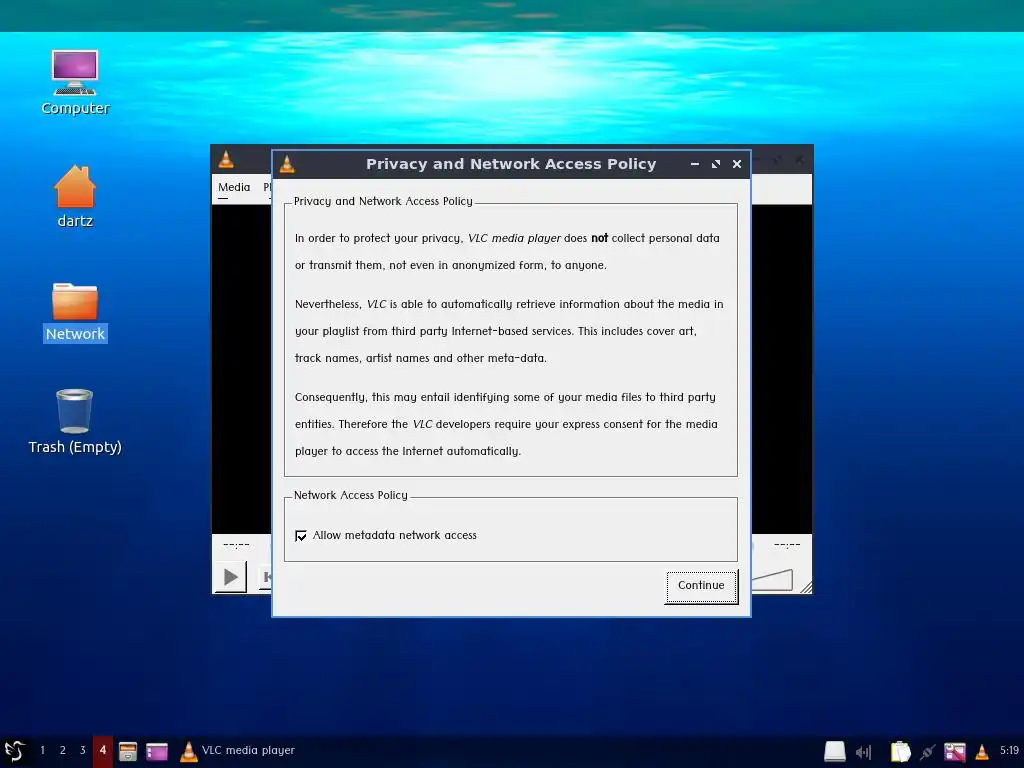
Task: Click the VLC cone icon in the system tray
Action: [x=982, y=752]
